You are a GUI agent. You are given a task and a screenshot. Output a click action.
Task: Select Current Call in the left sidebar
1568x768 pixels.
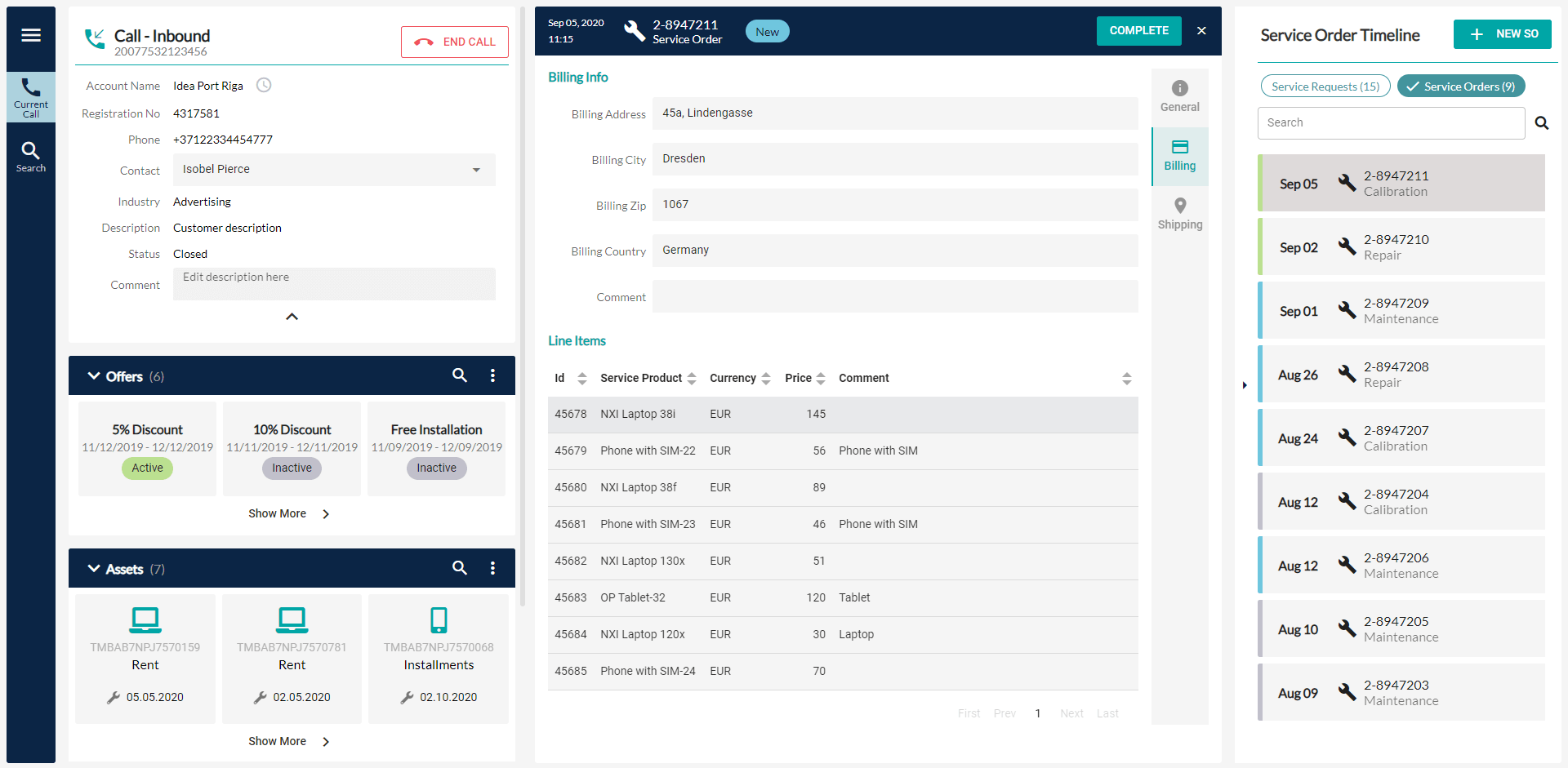(x=30, y=96)
